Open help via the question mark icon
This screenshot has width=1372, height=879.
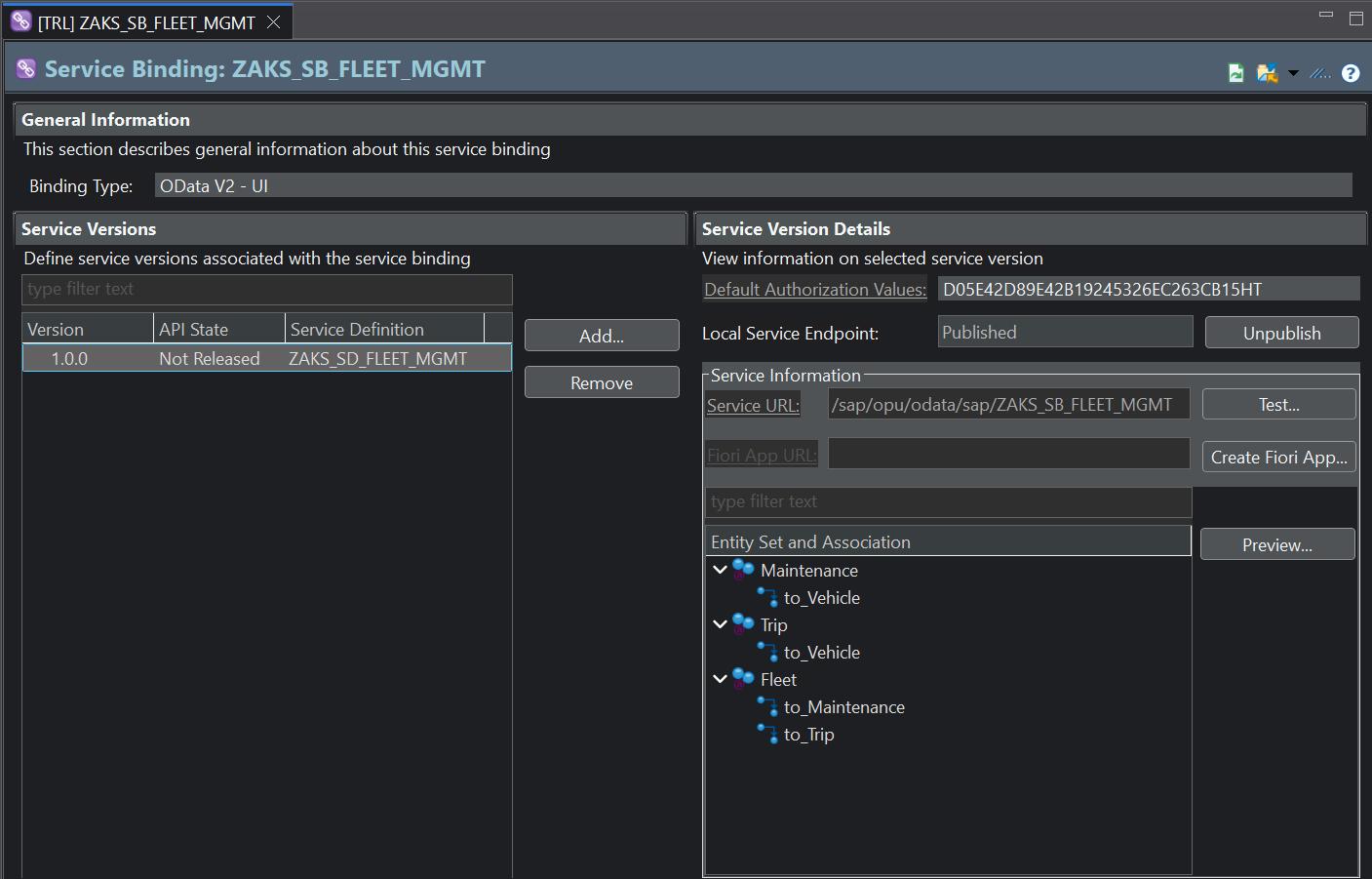1351,73
